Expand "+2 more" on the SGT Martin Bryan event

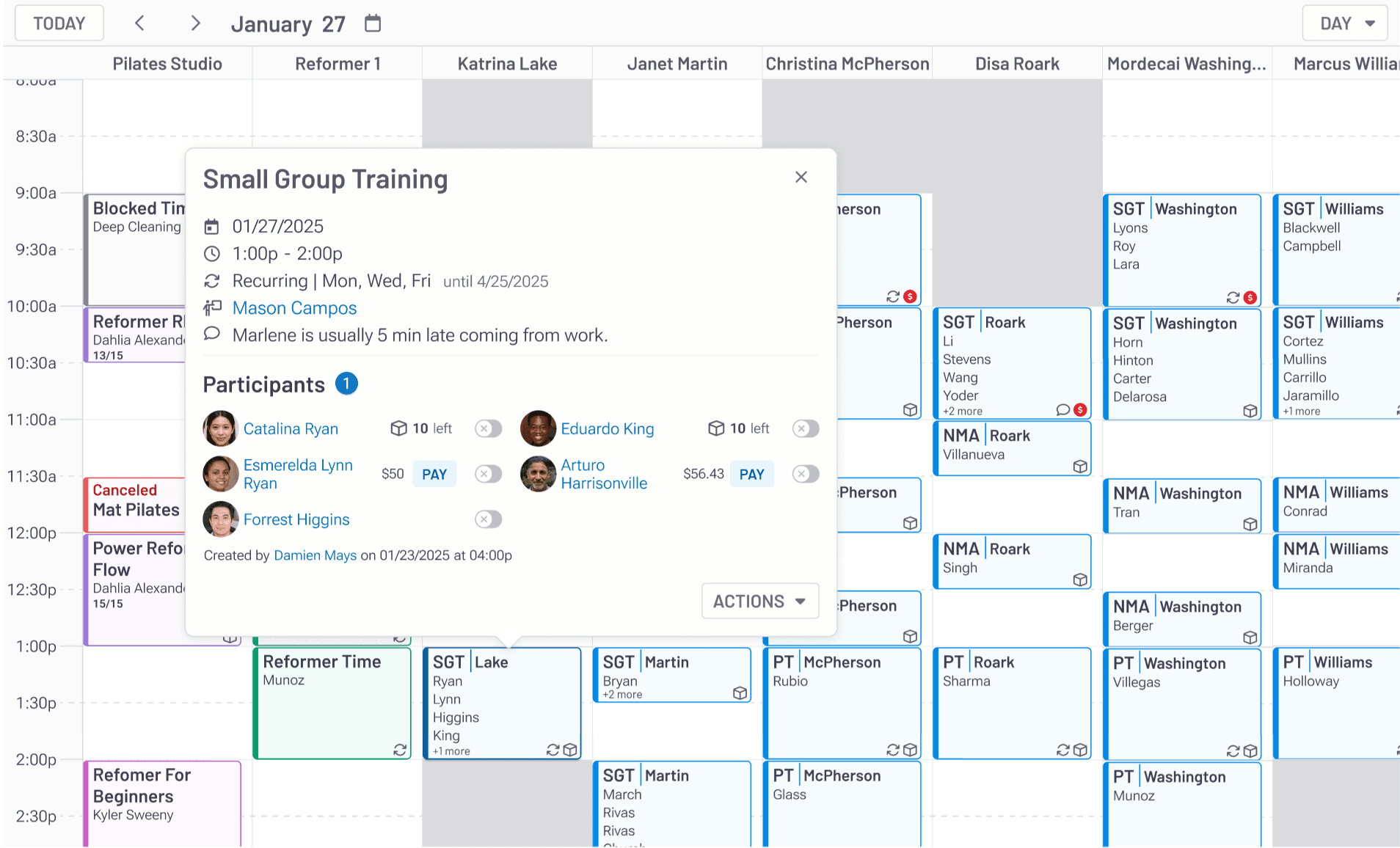pyautogui.click(x=620, y=693)
